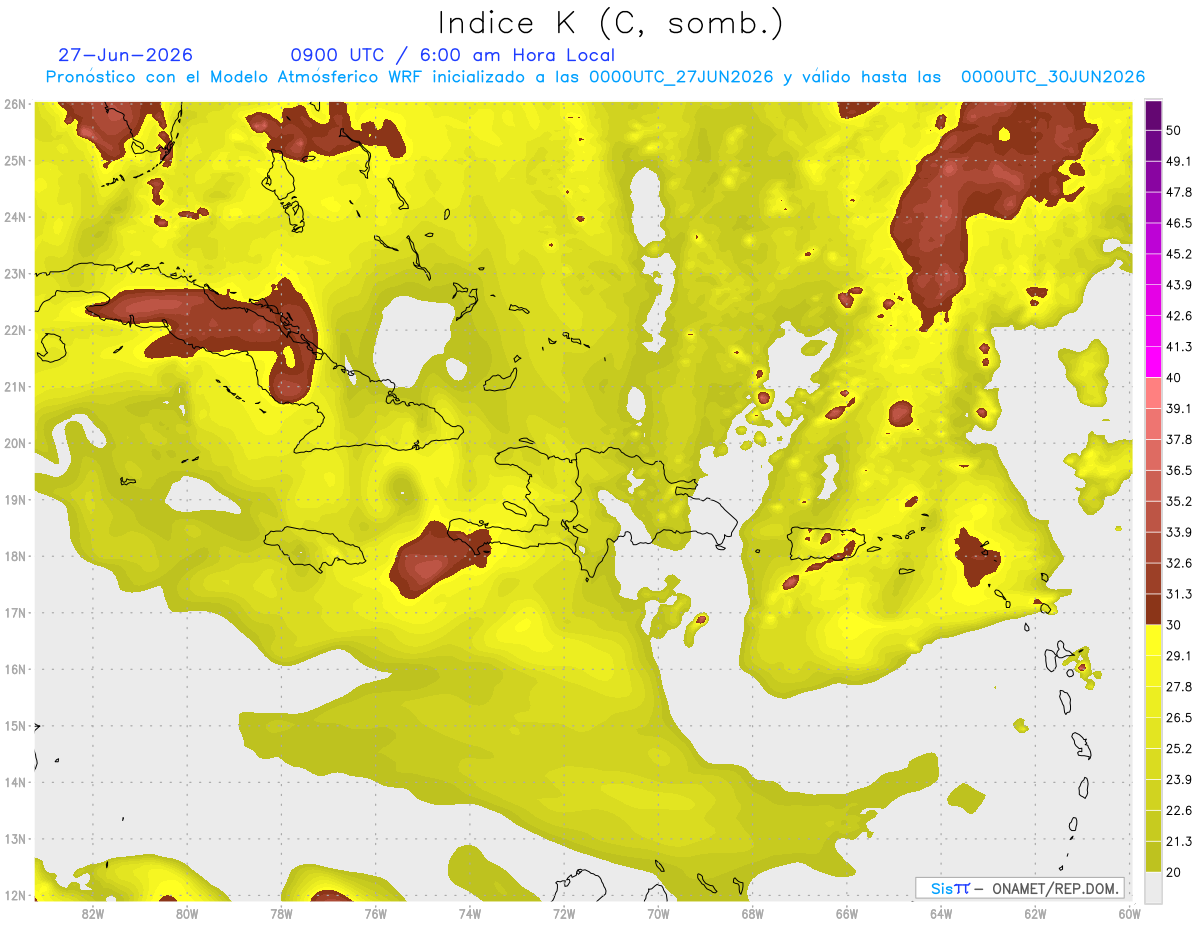Click the "25.2" colorbar label
Viewport: 1200px width, 927px height.
click(x=1179, y=748)
